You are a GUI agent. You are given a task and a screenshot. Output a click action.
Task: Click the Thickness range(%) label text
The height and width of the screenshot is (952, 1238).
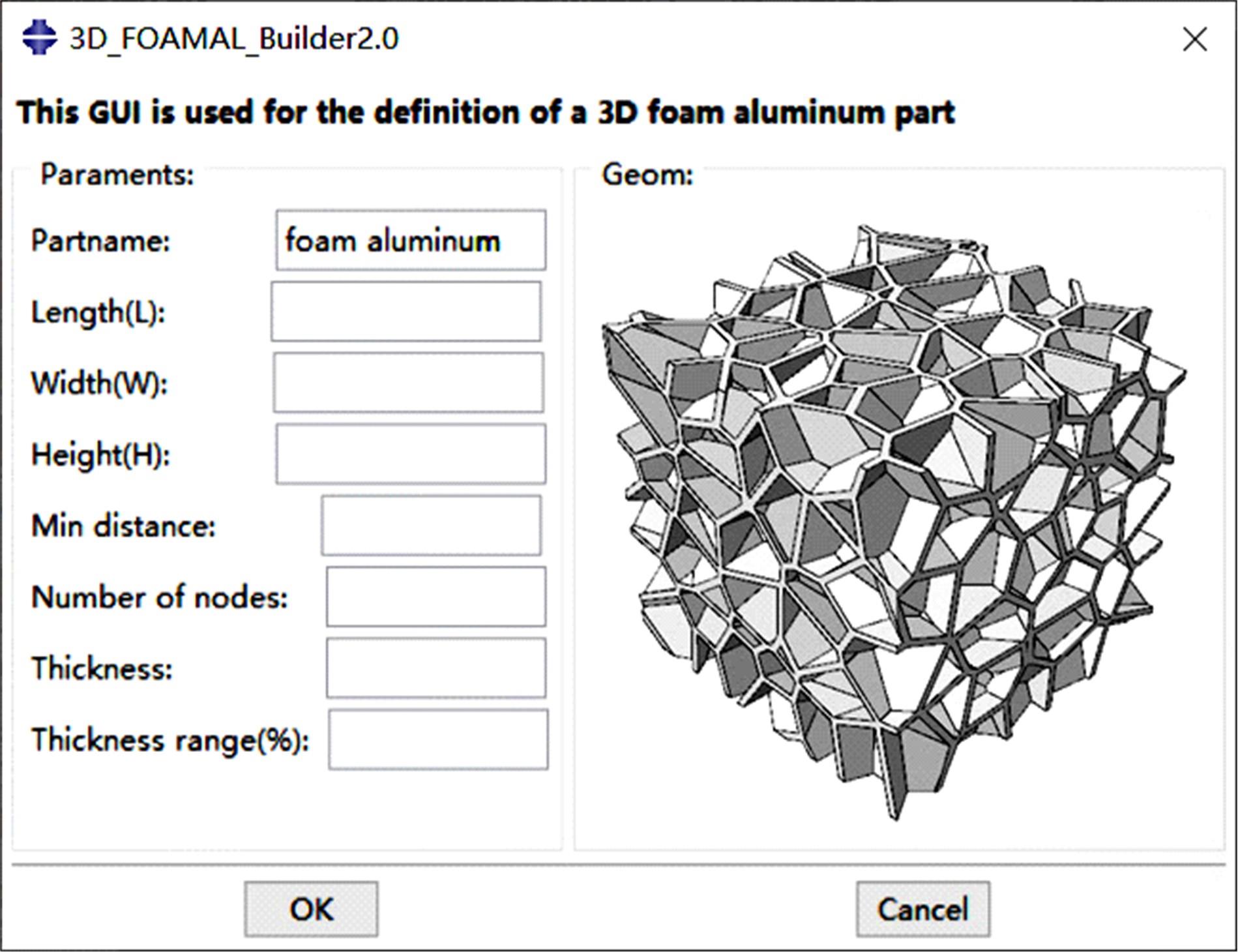tap(170, 740)
